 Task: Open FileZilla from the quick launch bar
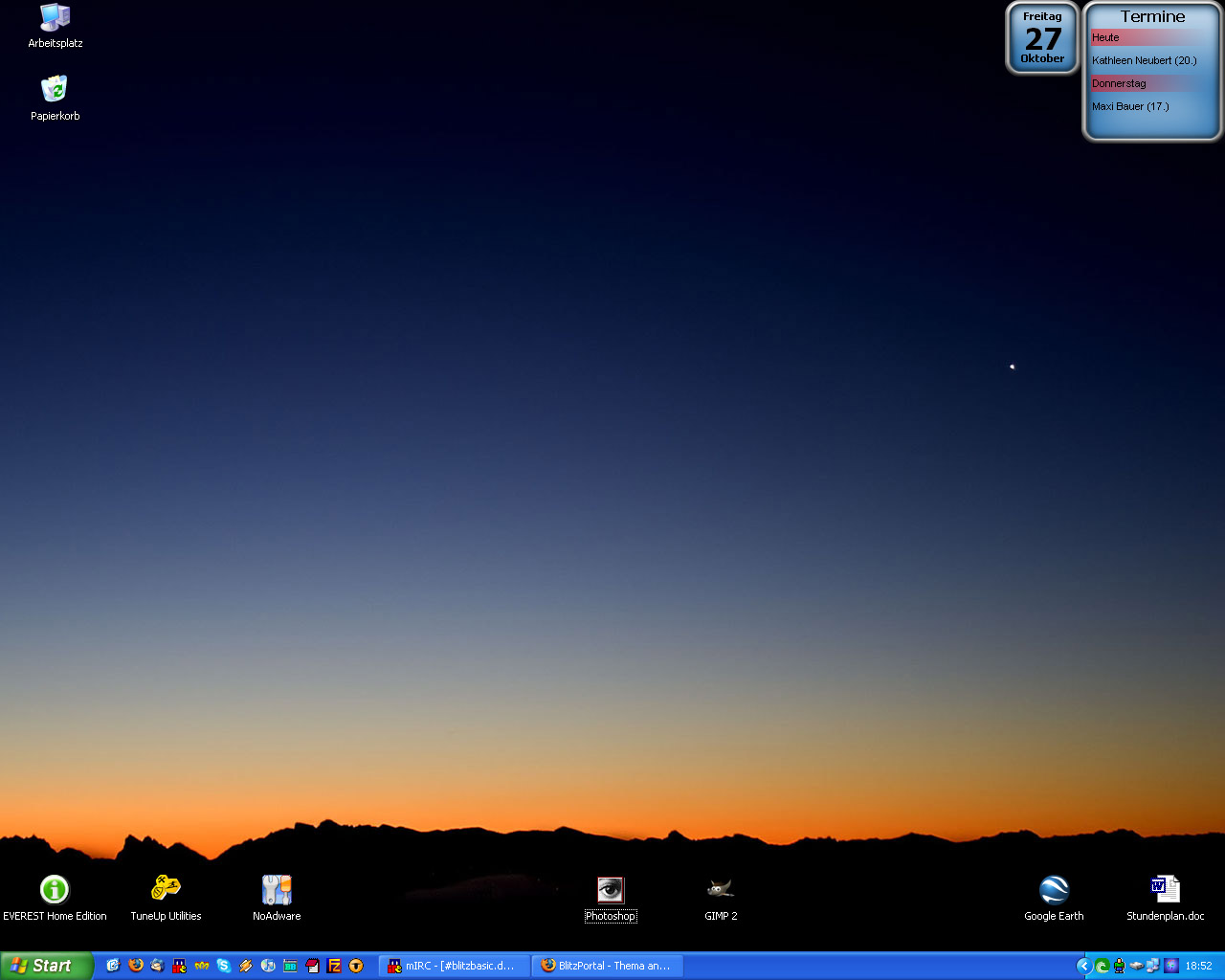point(334,966)
